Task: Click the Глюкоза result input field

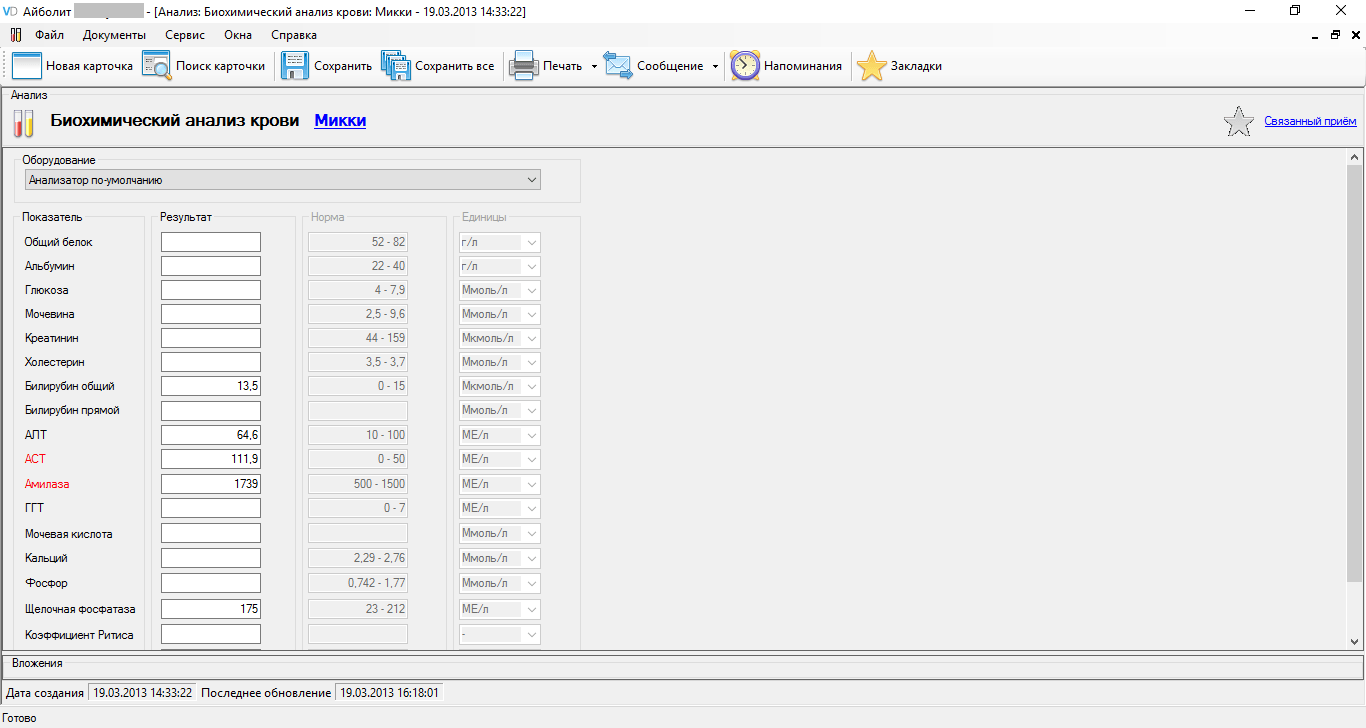Action: [211, 290]
